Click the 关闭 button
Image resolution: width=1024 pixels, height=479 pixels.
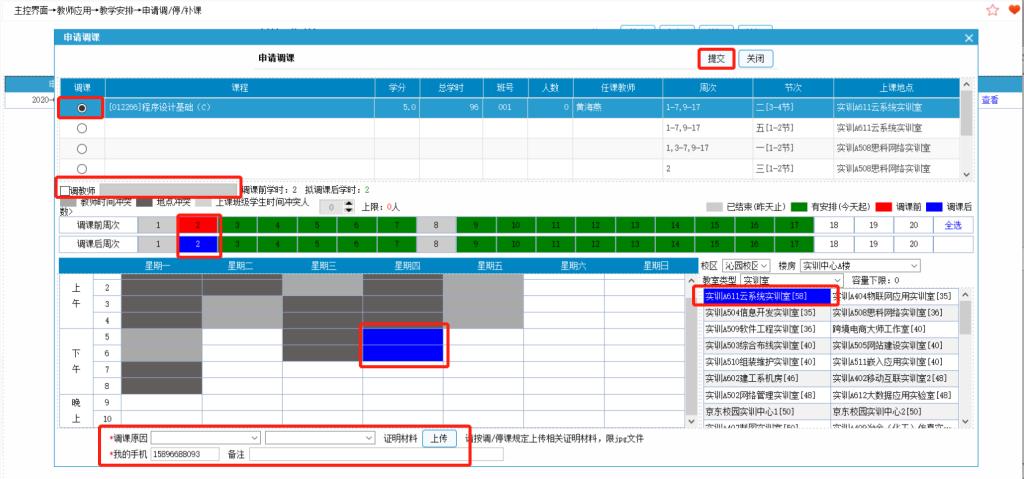tap(756, 59)
